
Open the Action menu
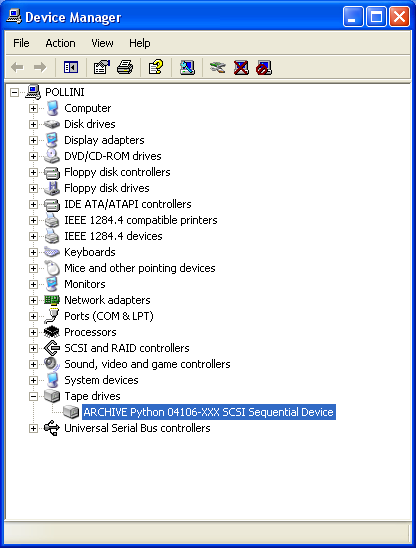60,43
